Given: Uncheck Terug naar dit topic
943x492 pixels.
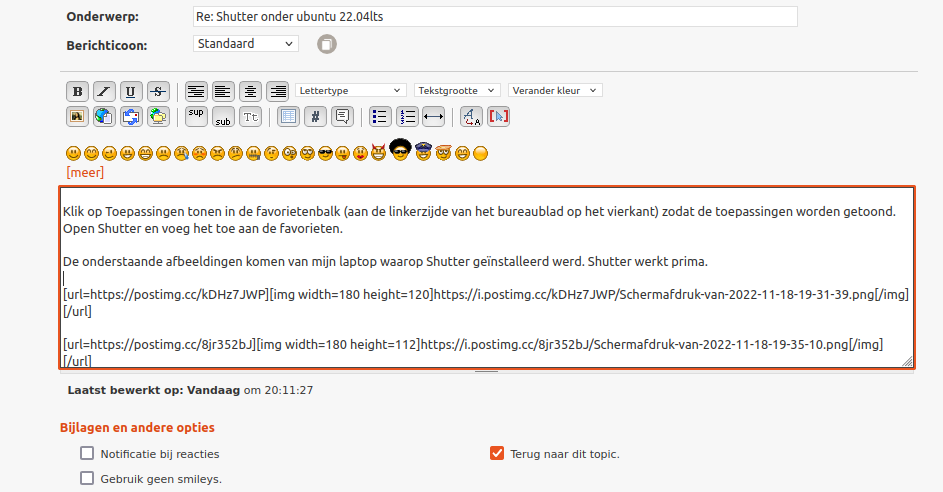Looking at the screenshot, I should point(497,453).
